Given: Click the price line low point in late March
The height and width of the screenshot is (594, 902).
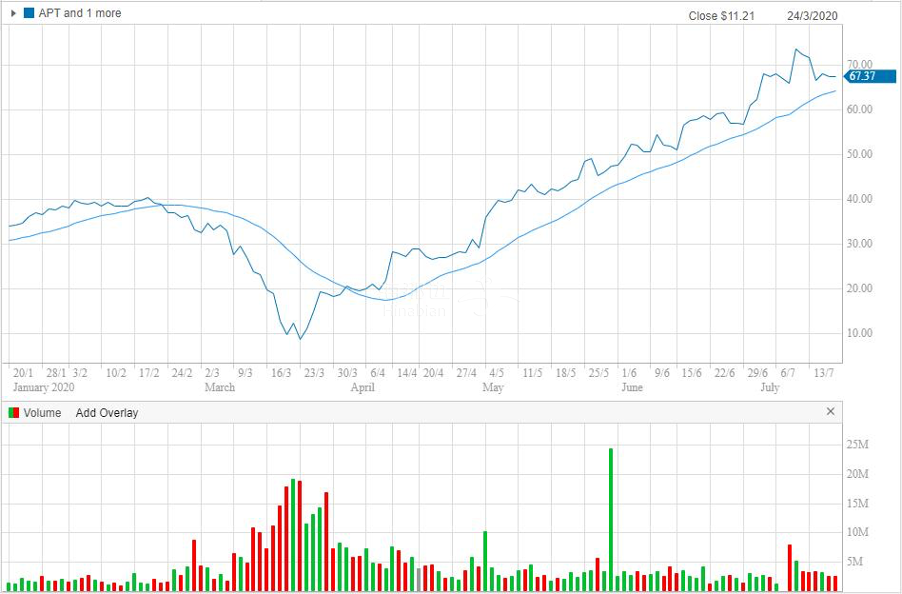Looking at the screenshot, I should coord(300,339).
